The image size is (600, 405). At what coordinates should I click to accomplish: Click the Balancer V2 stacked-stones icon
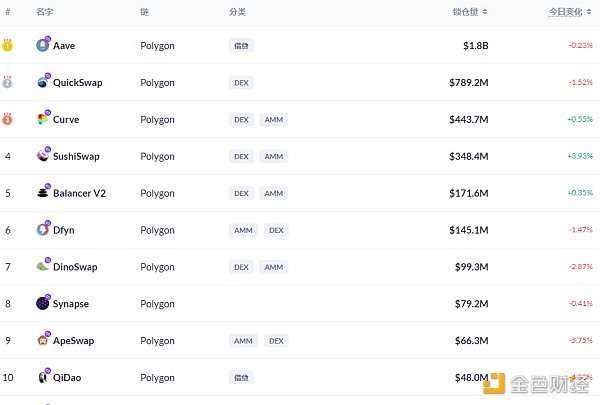click(x=42, y=193)
